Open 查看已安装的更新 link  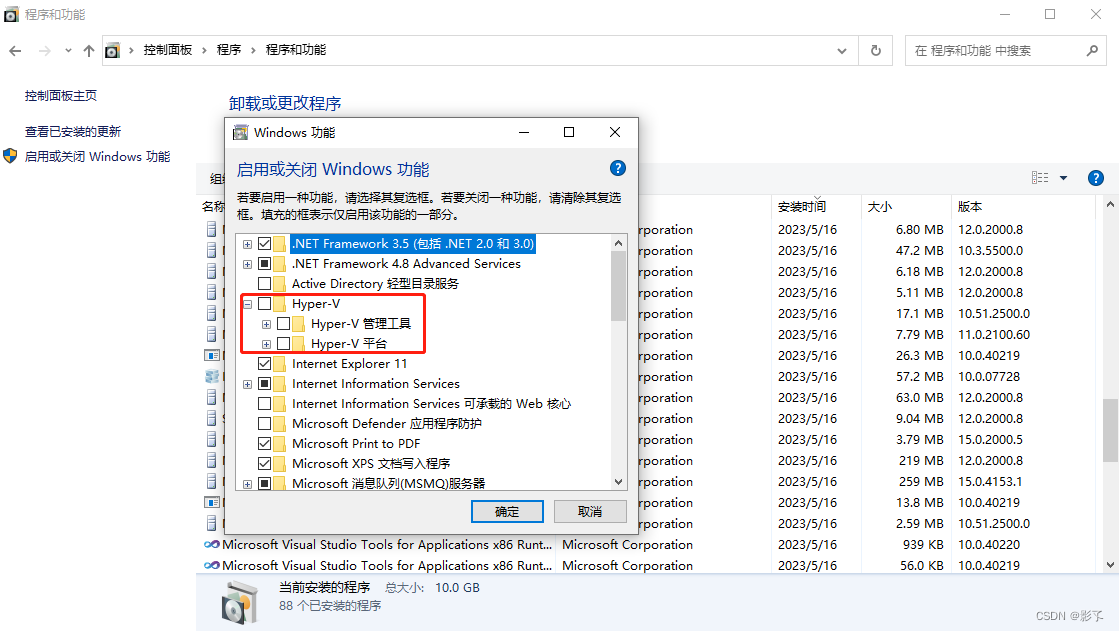73,131
